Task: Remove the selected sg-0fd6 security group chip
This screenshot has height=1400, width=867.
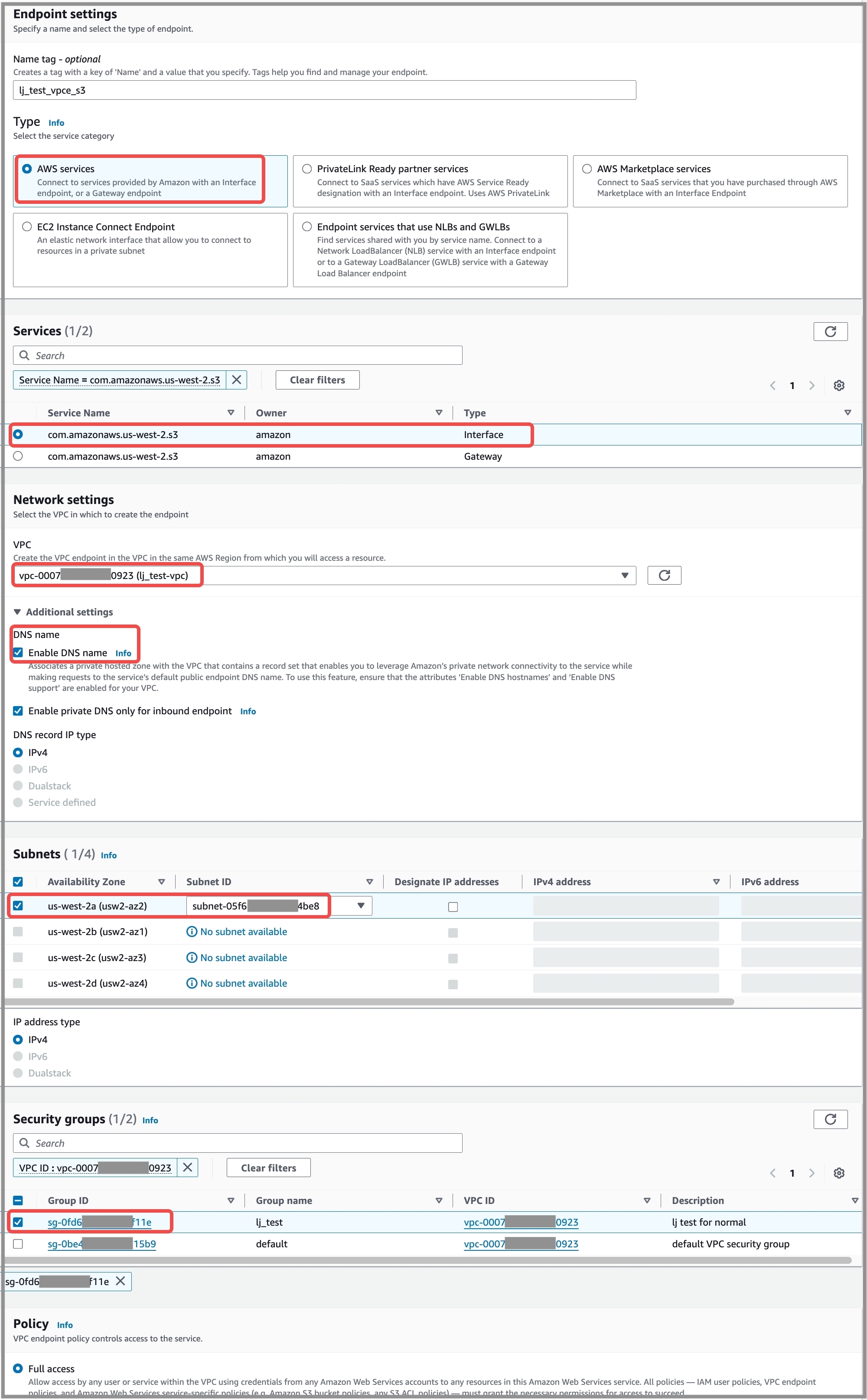Action: (x=121, y=1281)
